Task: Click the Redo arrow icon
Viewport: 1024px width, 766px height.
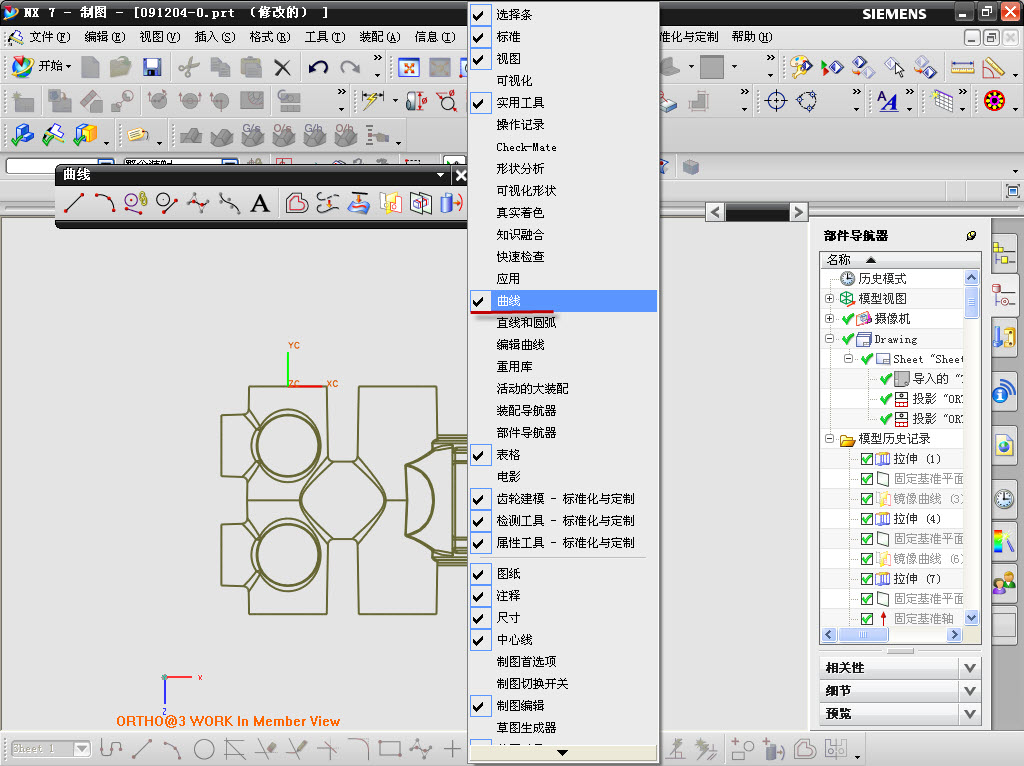Action: coord(350,67)
